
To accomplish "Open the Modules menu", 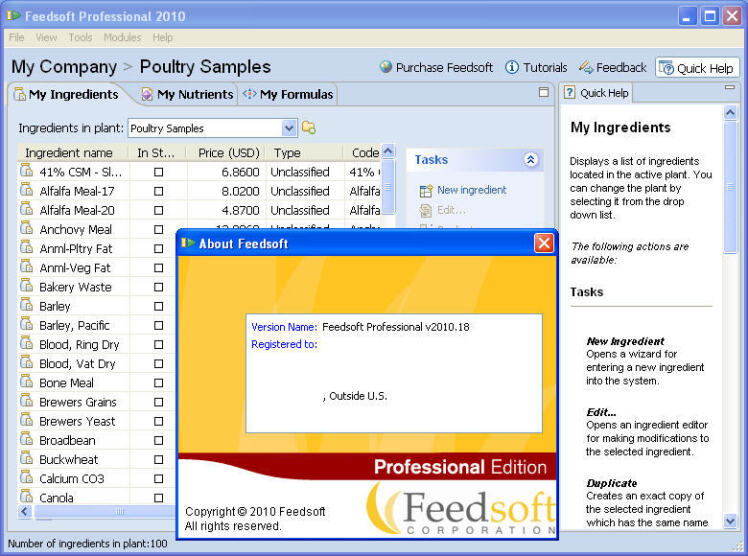I will [x=122, y=37].
